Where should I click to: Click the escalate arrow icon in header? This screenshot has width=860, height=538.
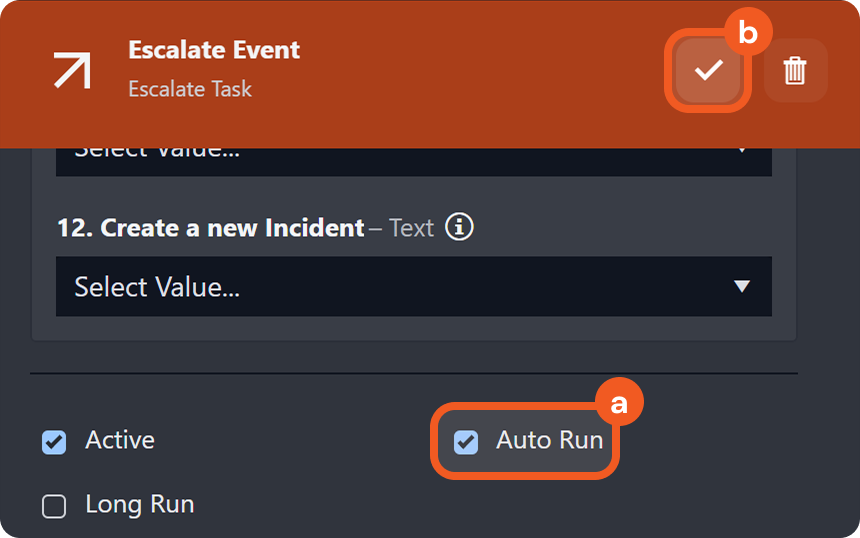click(73, 70)
